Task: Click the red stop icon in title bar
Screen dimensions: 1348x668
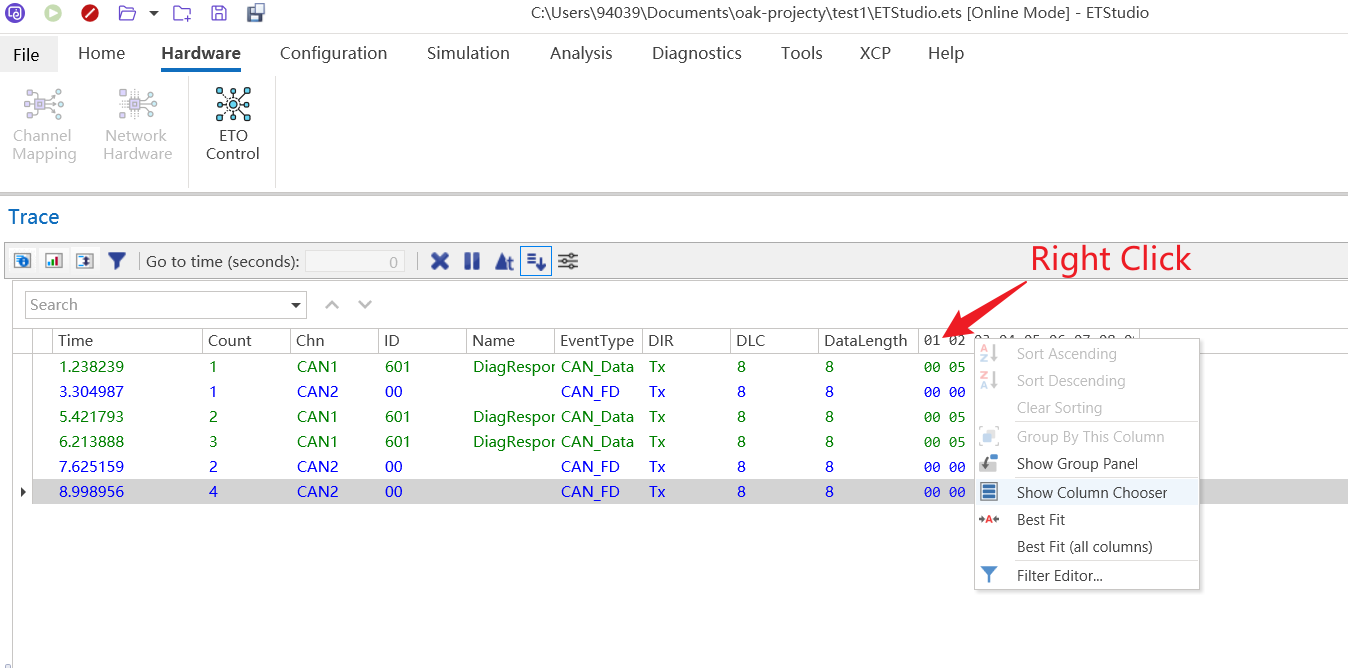Action: click(x=90, y=13)
